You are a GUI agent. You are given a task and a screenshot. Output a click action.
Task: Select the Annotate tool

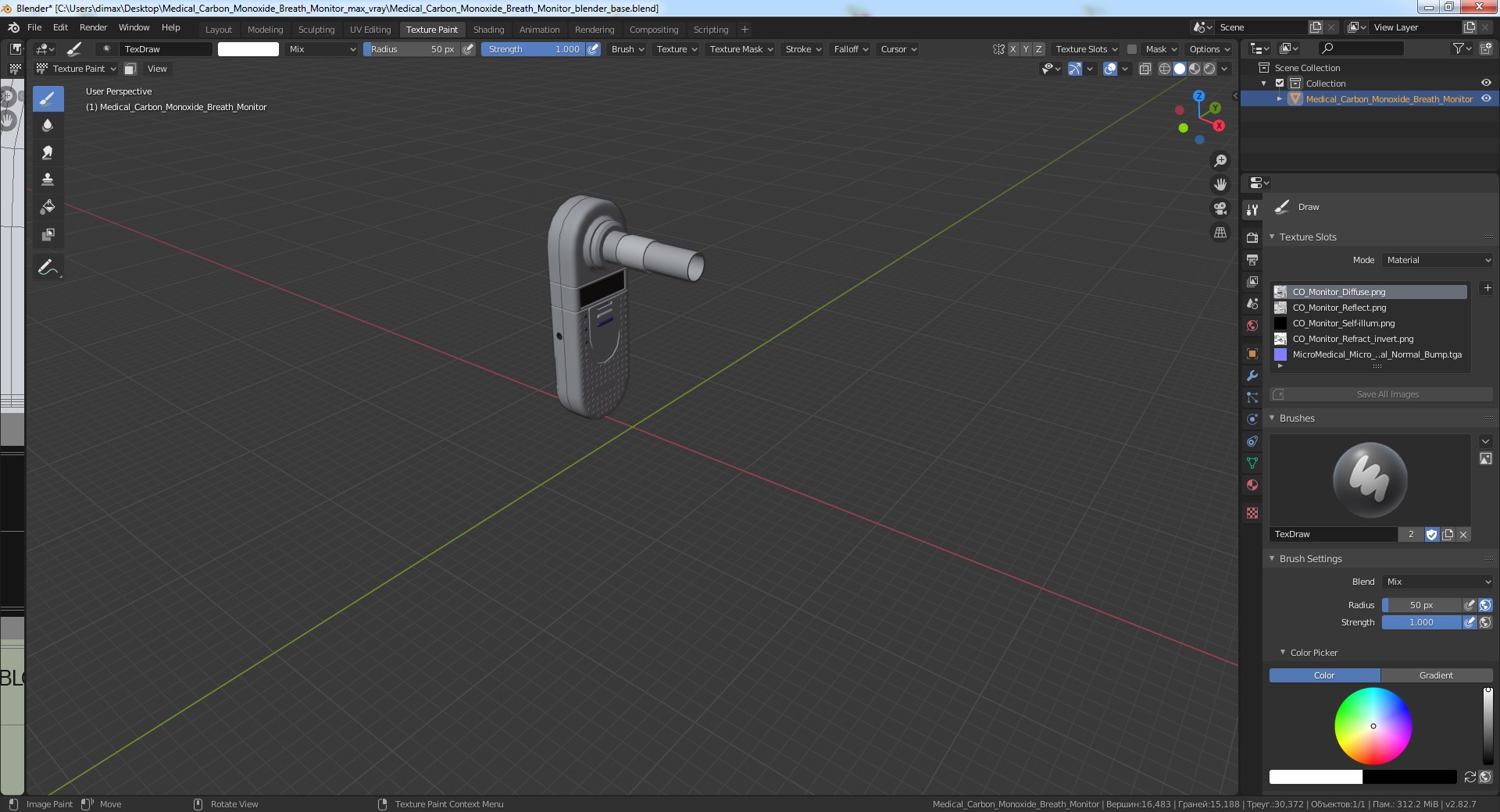point(48,268)
